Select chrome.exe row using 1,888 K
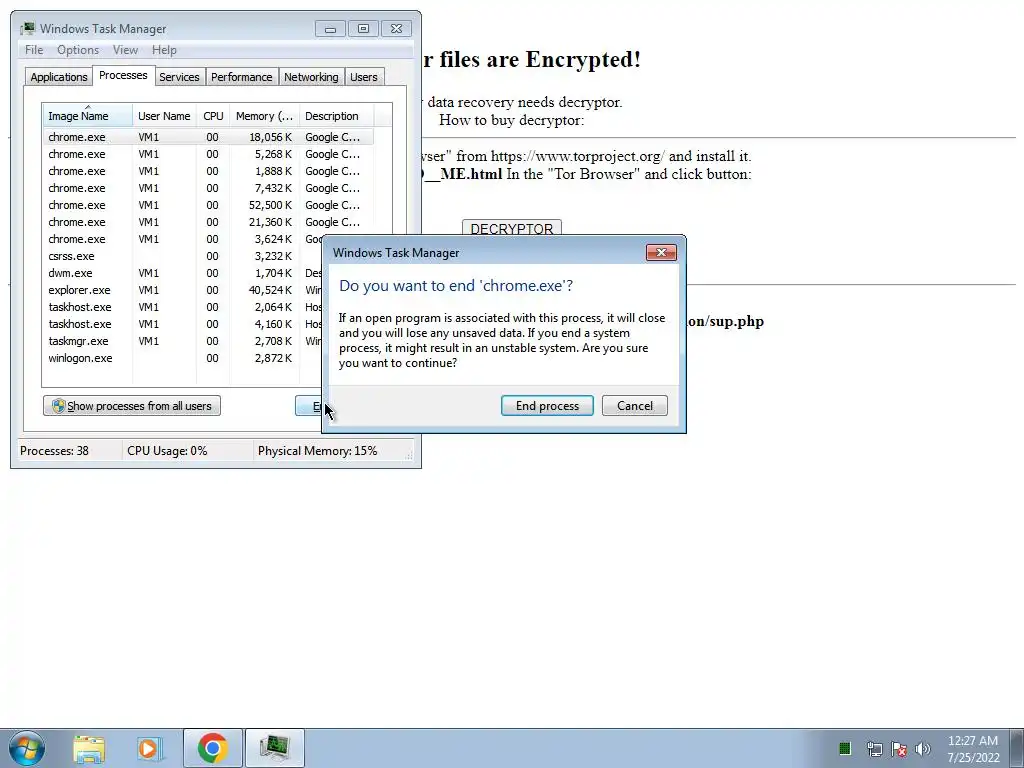The image size is (1024, 768). click(x=209, y=171)
